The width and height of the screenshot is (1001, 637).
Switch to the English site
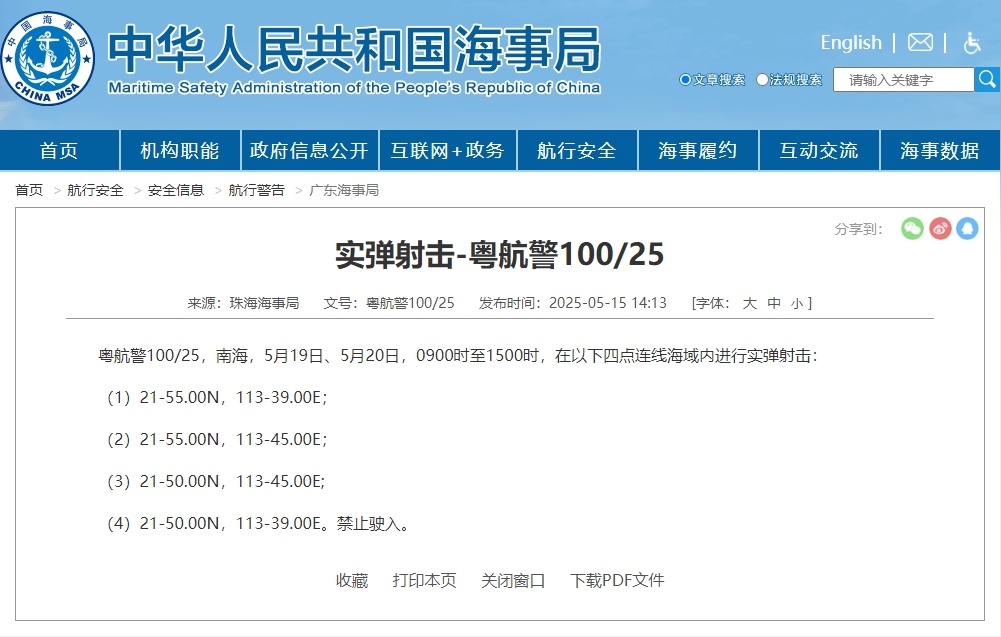[851, 43]
